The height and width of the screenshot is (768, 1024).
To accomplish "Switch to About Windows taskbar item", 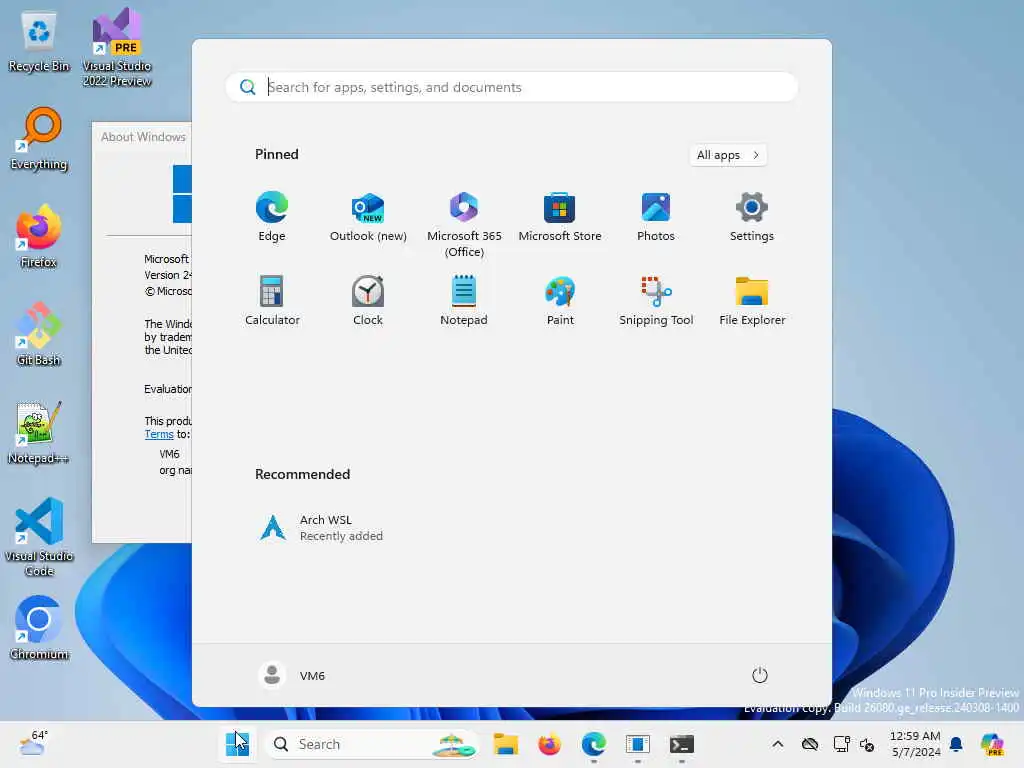I will (637, 744).
